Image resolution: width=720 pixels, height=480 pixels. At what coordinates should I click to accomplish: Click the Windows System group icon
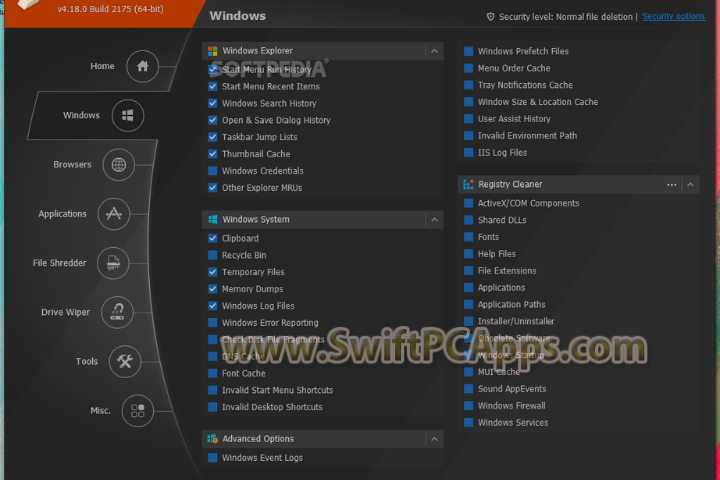click(213, 220)
